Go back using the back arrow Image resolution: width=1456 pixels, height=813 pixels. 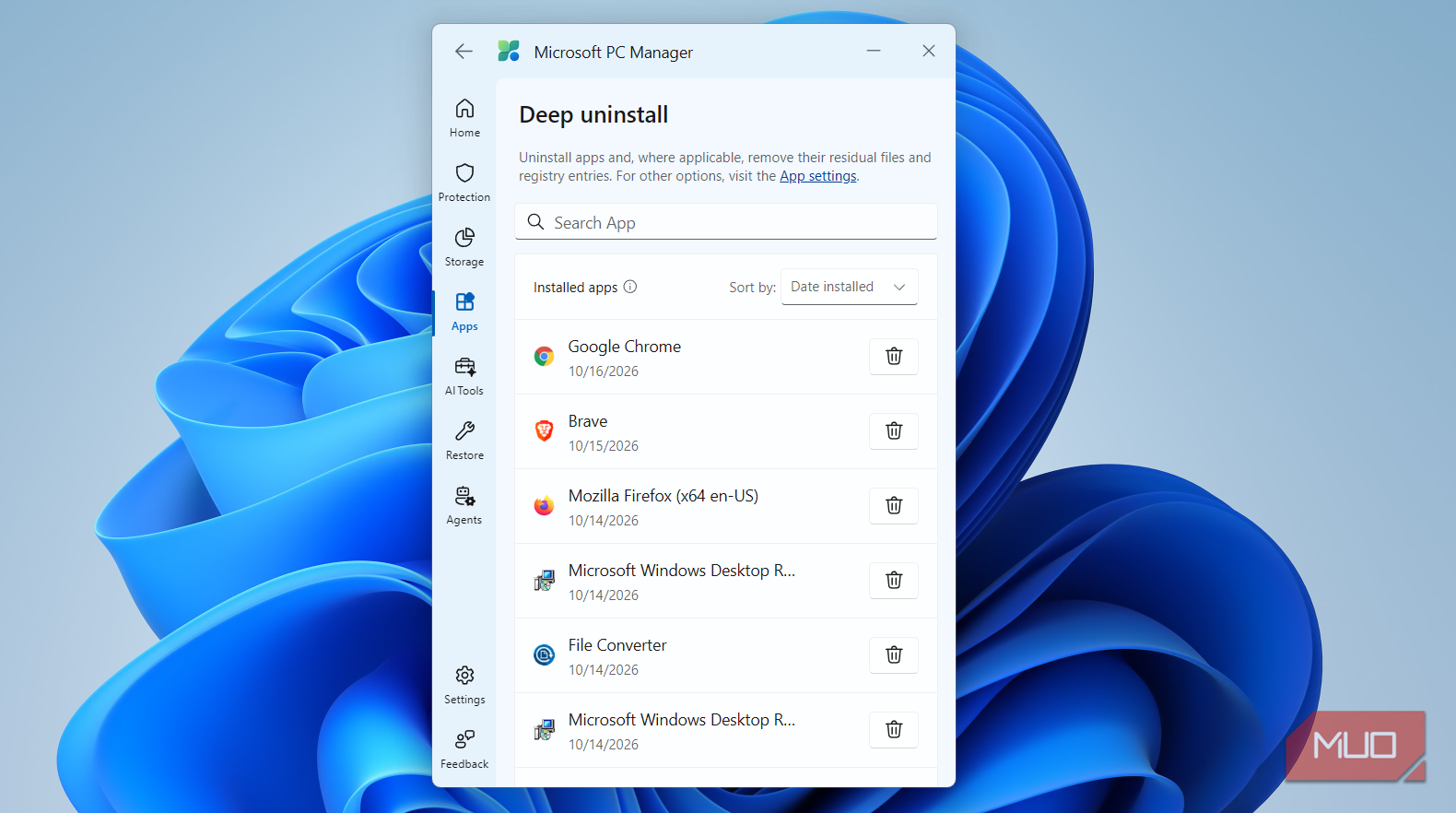tap(464, 52)
